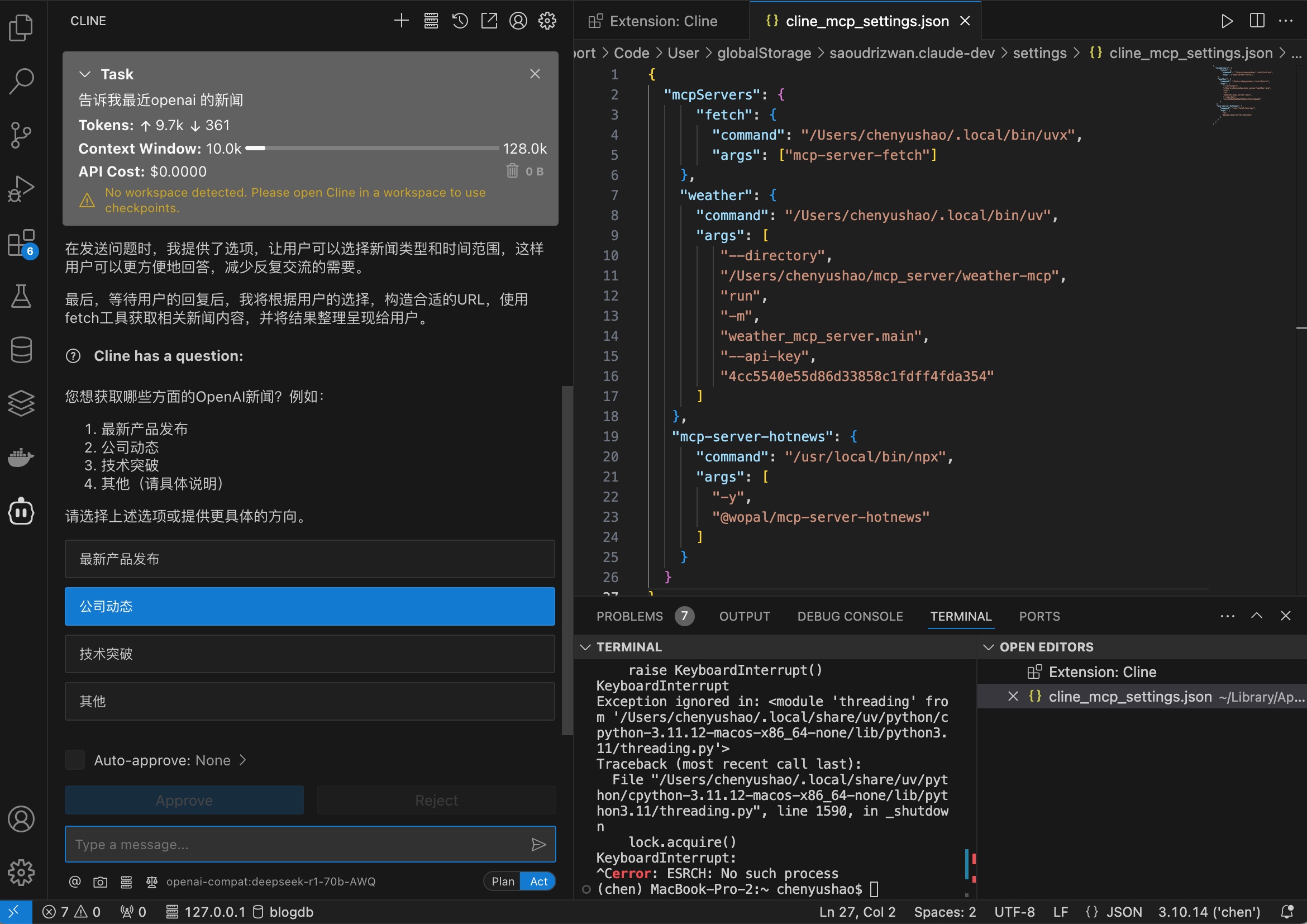Screen dimensions: 1307x924
Task: Open notifications bell in the status bar
Action: pyautogui.click(x=1287, y=912)
